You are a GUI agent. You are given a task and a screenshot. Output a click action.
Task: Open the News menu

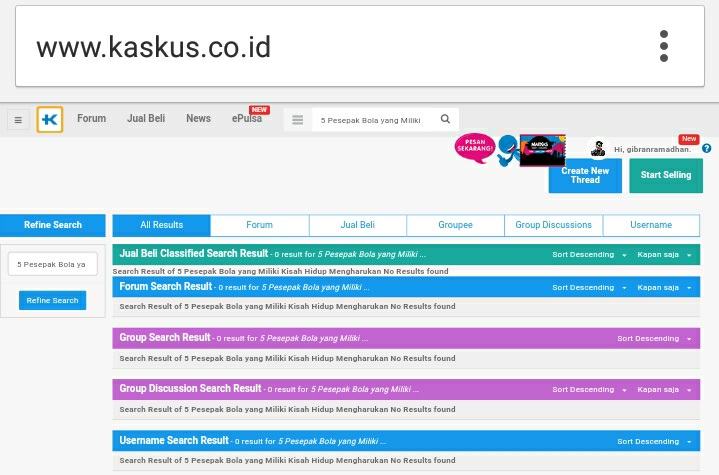pyautogui.click(x=198, y=118)
